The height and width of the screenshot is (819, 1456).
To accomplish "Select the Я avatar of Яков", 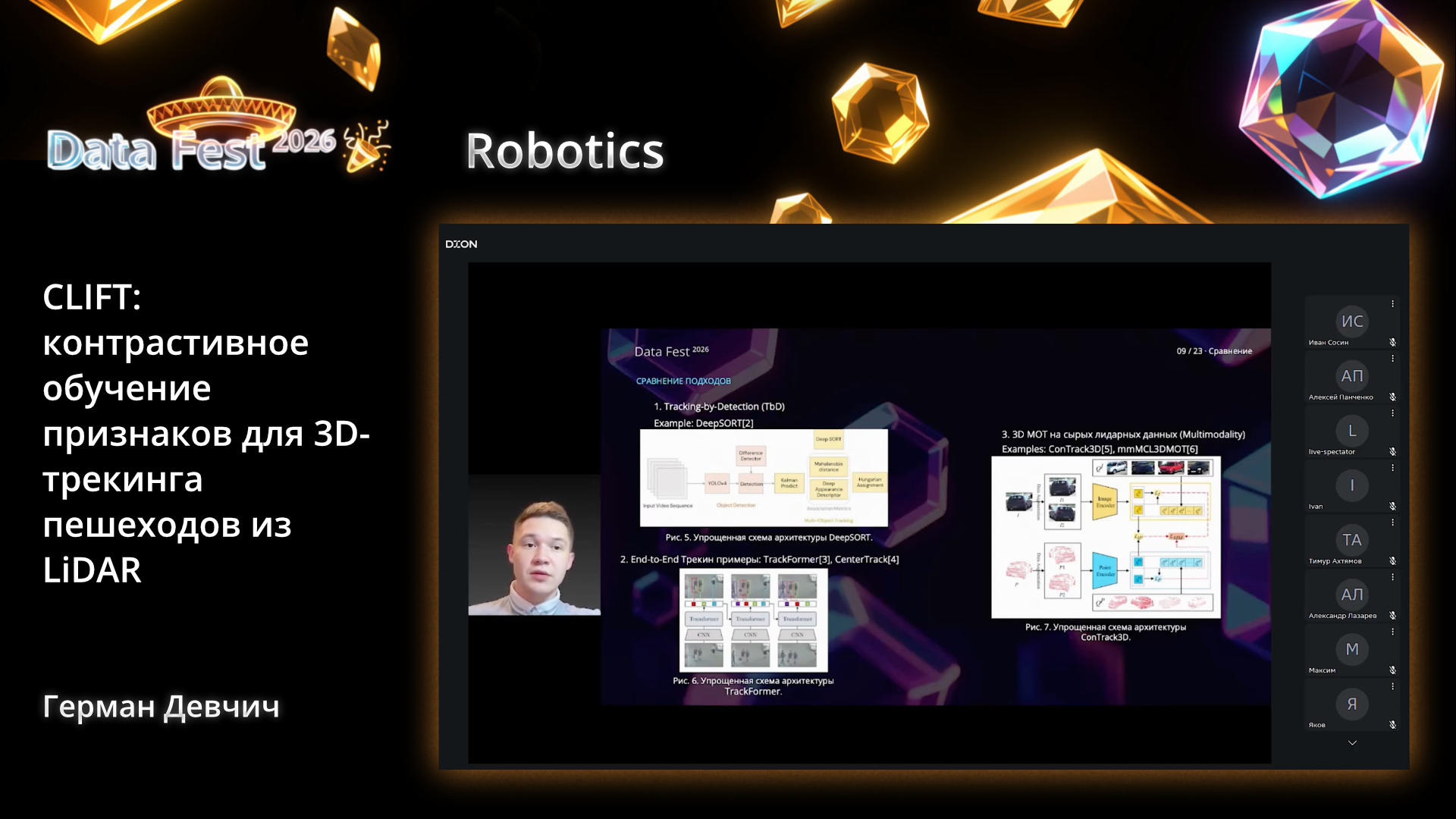I will point(1352,704).
